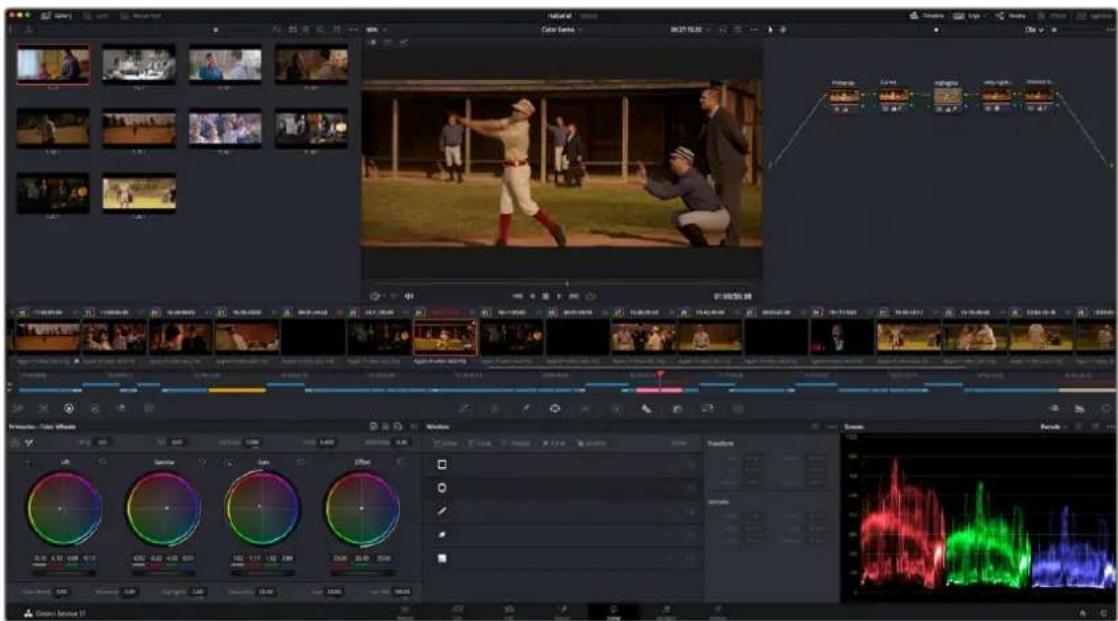Toggle the Gallery panel

click(x=56, y=16)
